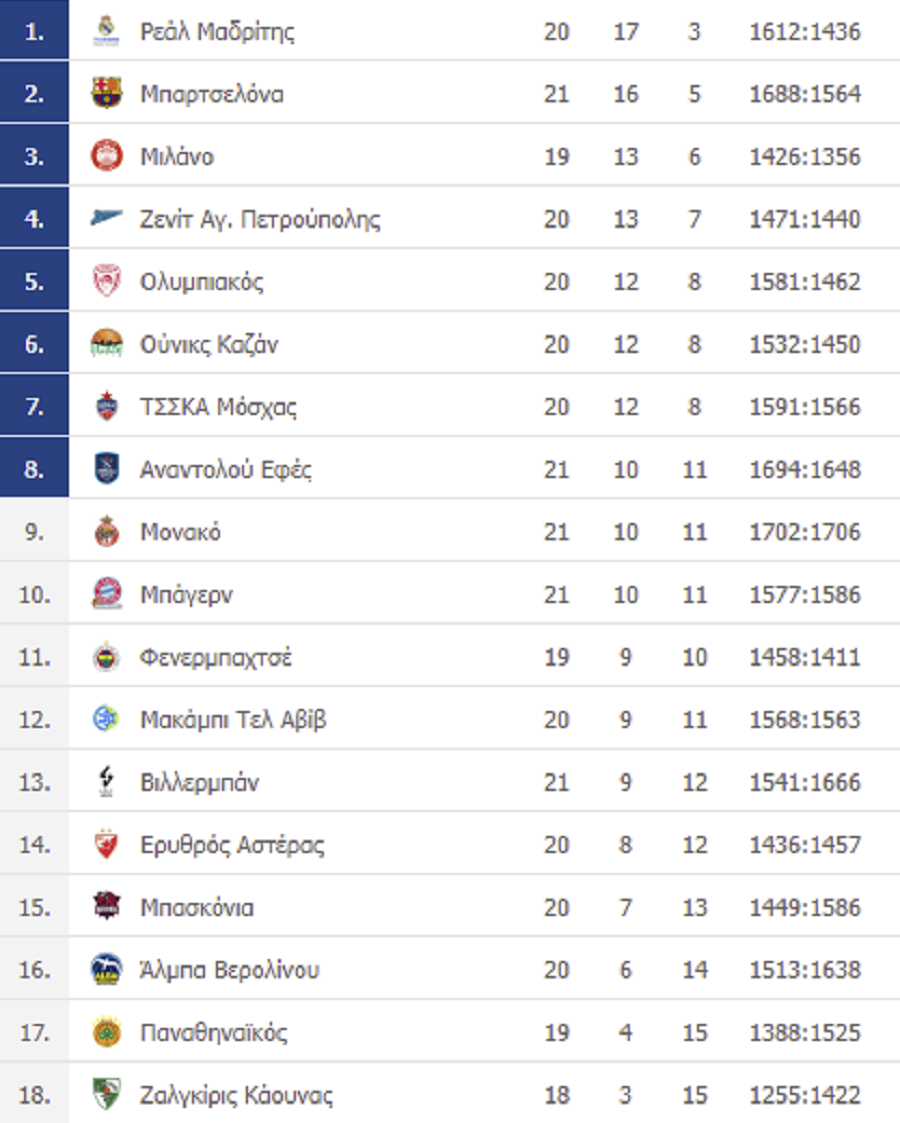Click the Zenit arrow logo

coord(107,217)
